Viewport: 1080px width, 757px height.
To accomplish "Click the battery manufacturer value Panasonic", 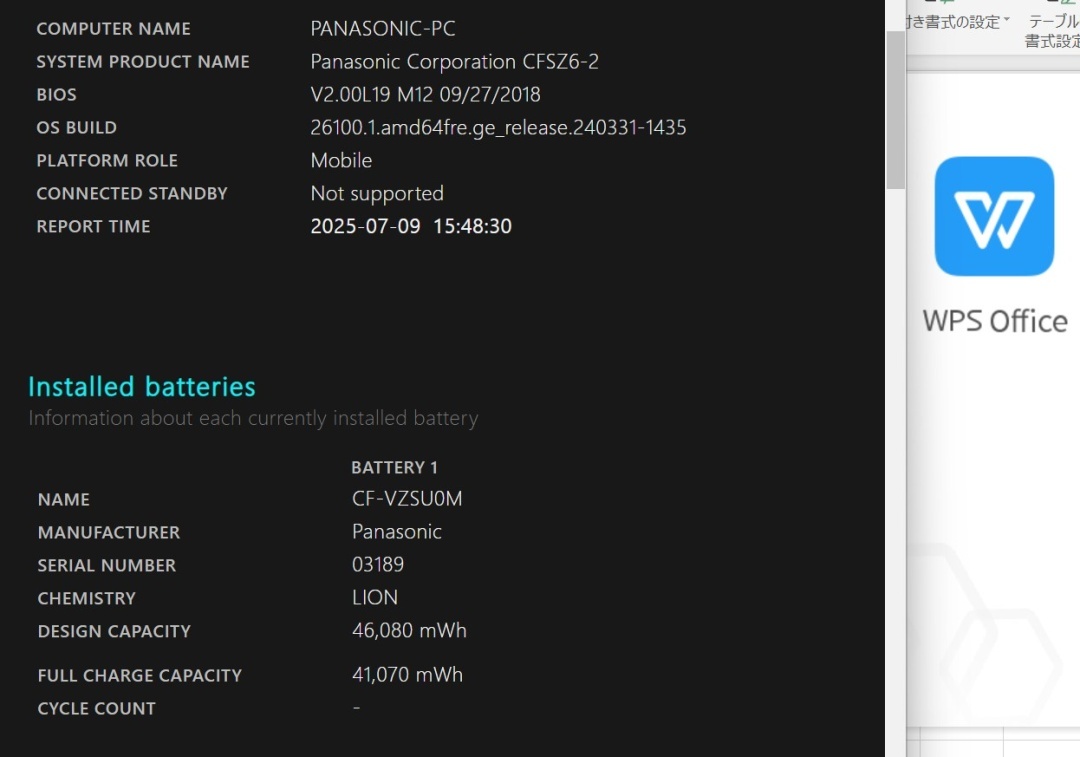I will [397, 532].
